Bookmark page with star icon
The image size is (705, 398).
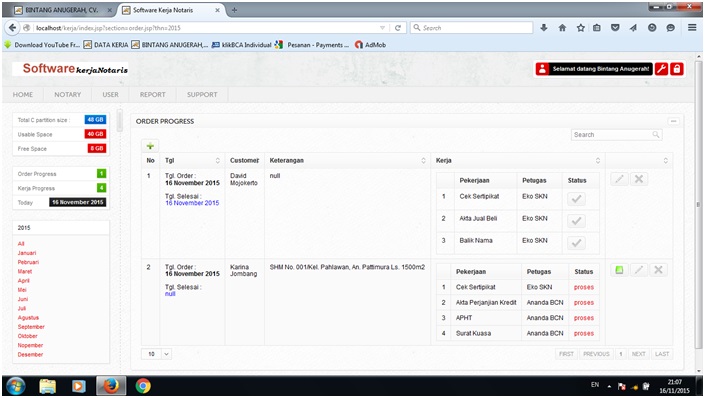coord(580,28)
